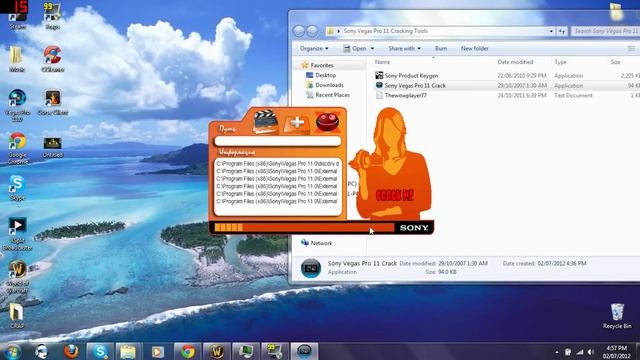Screen dimensions: 640x360
Task: Click the path input field in crack tool
Action: coord(278,141)
